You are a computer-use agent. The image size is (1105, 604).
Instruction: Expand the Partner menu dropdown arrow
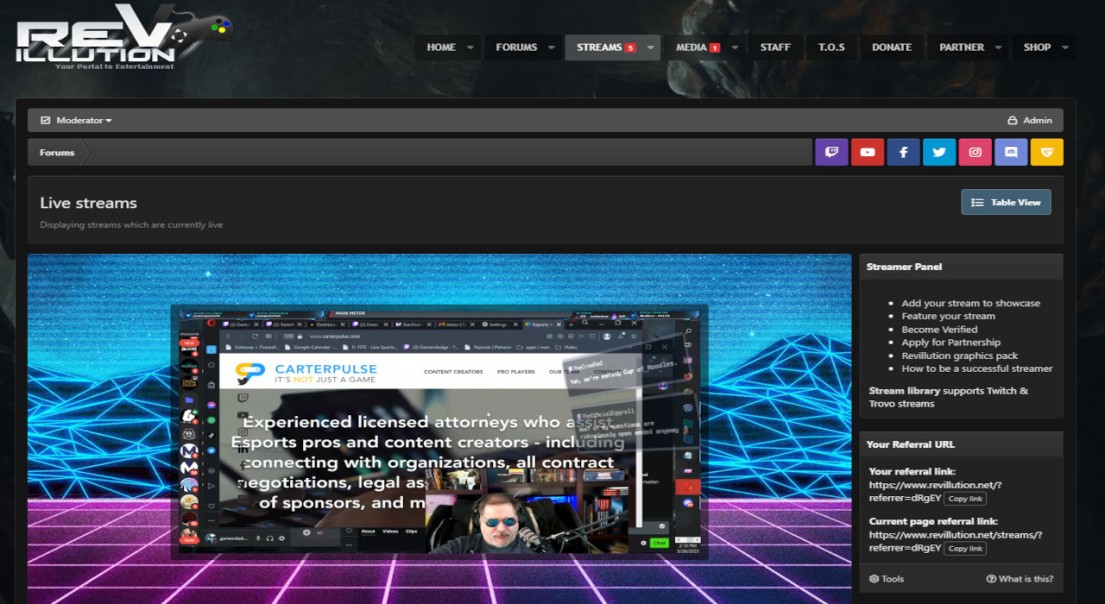pos(998,48)
